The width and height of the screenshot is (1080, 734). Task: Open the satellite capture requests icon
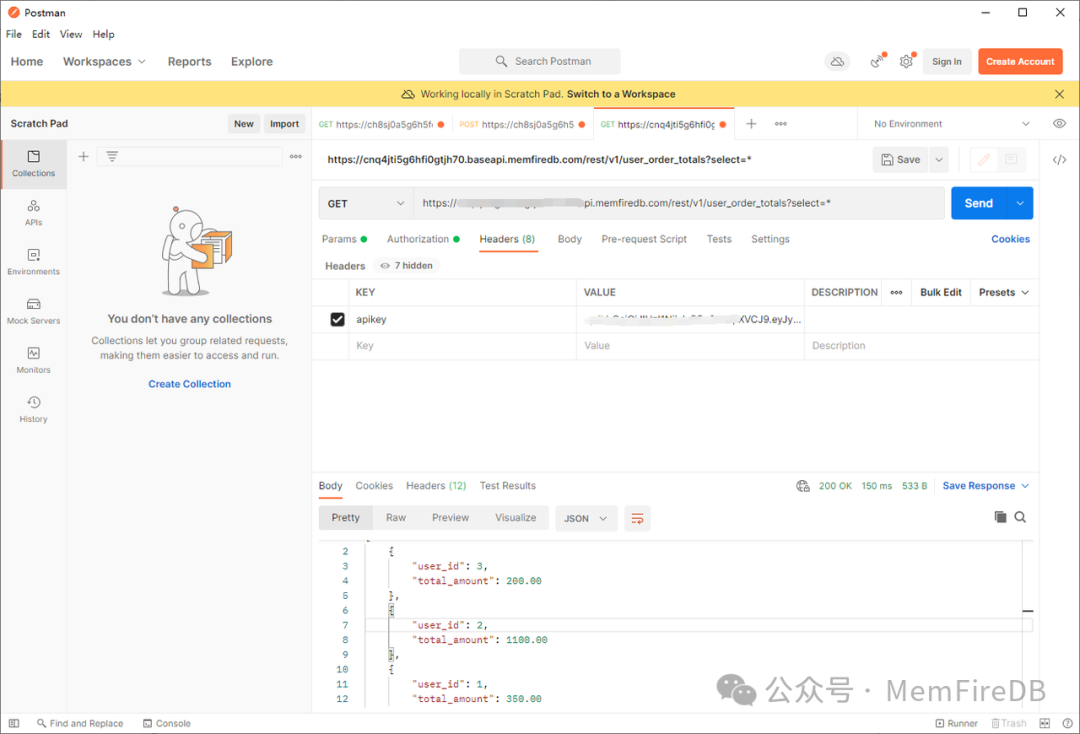[x=877, y=61]
